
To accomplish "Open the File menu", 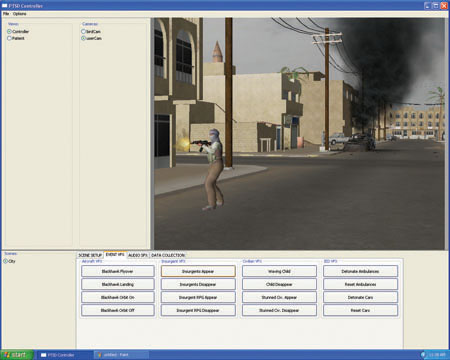I will [6, 14].
